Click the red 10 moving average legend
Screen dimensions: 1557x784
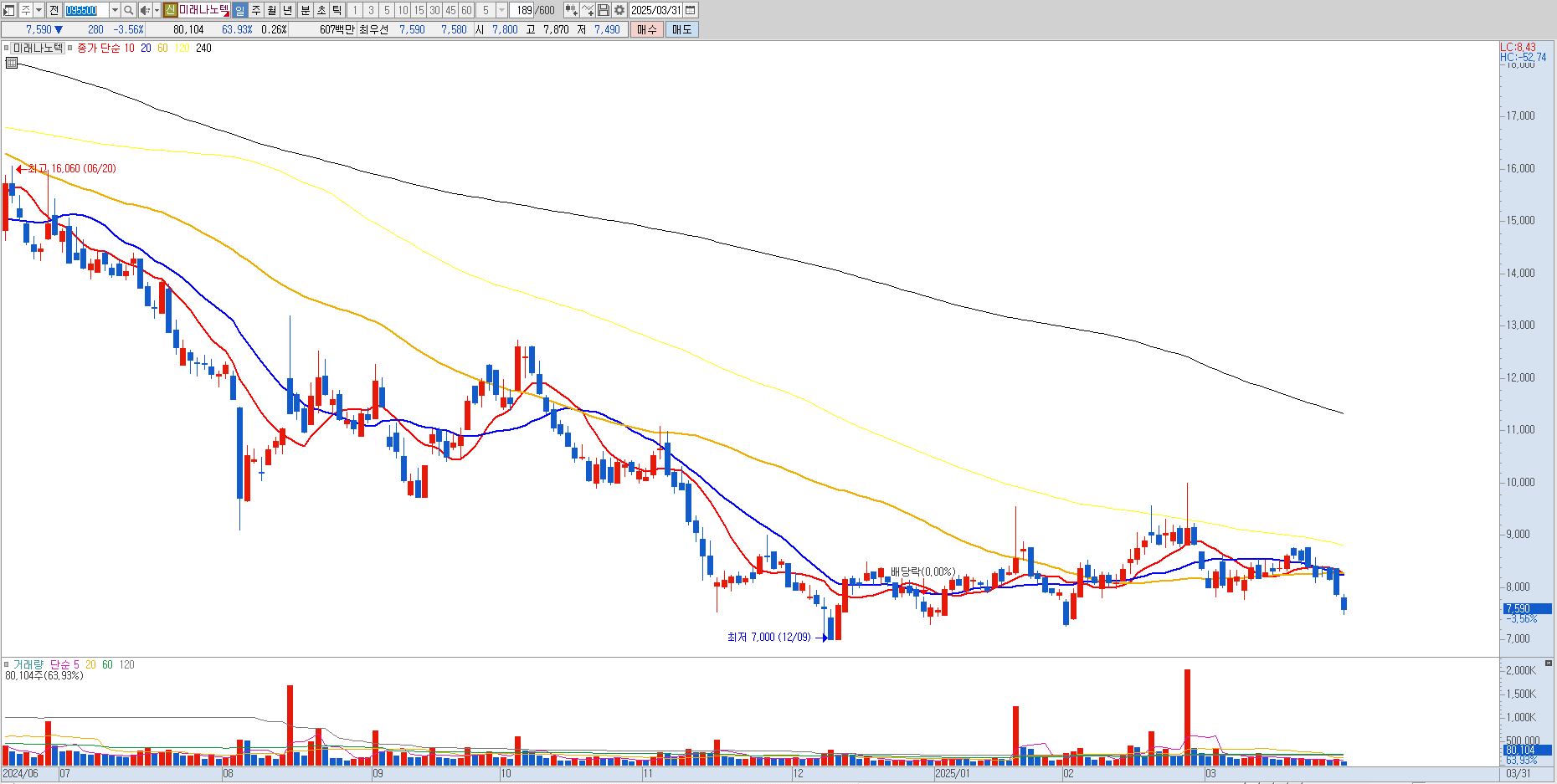[129, 49]
